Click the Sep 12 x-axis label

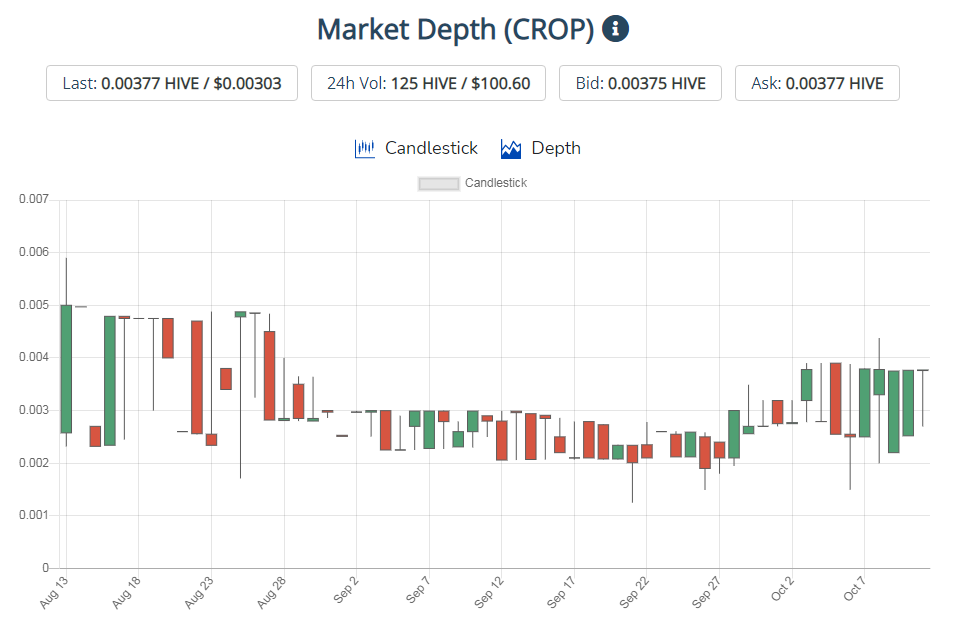489,592
